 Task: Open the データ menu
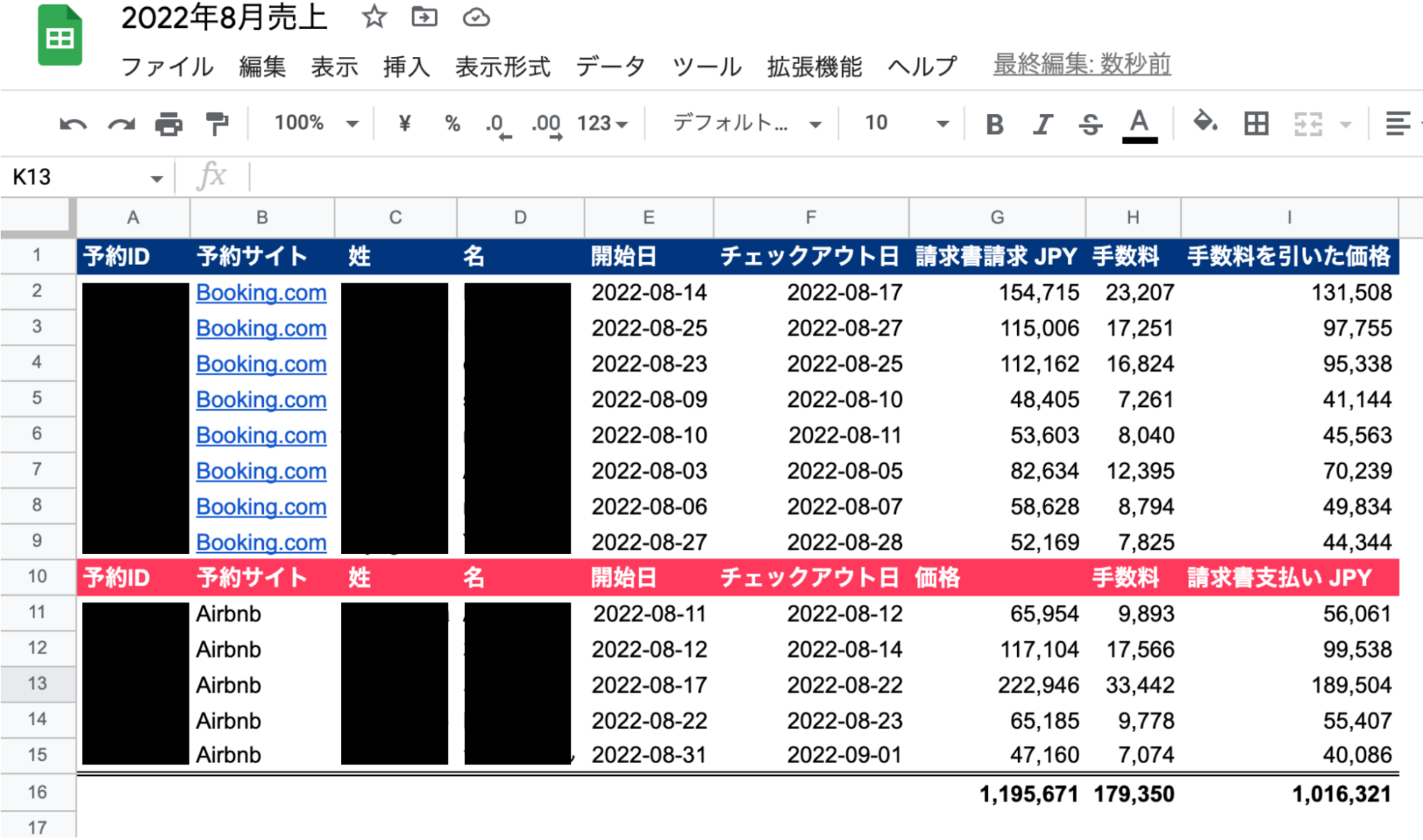610,66
